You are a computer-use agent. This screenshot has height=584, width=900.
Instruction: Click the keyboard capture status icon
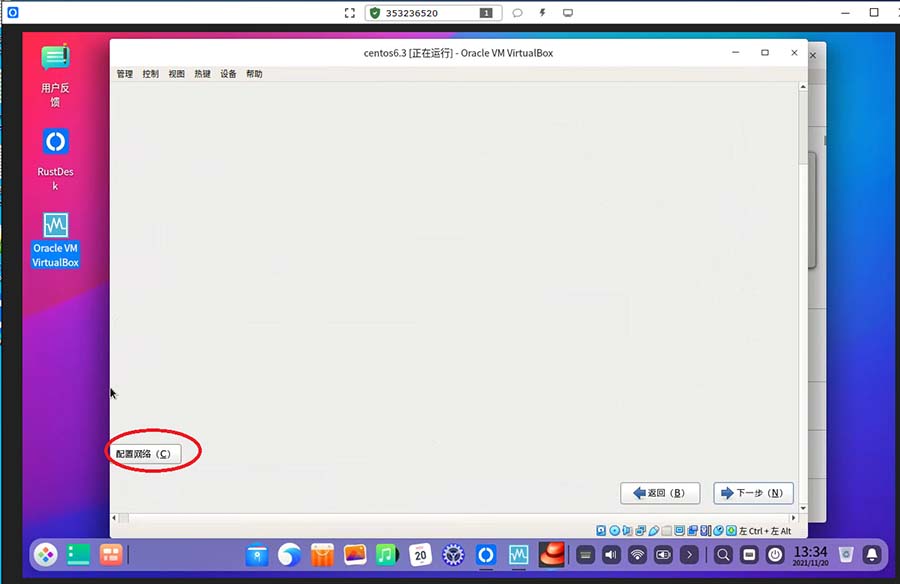[x=731, y=531]
